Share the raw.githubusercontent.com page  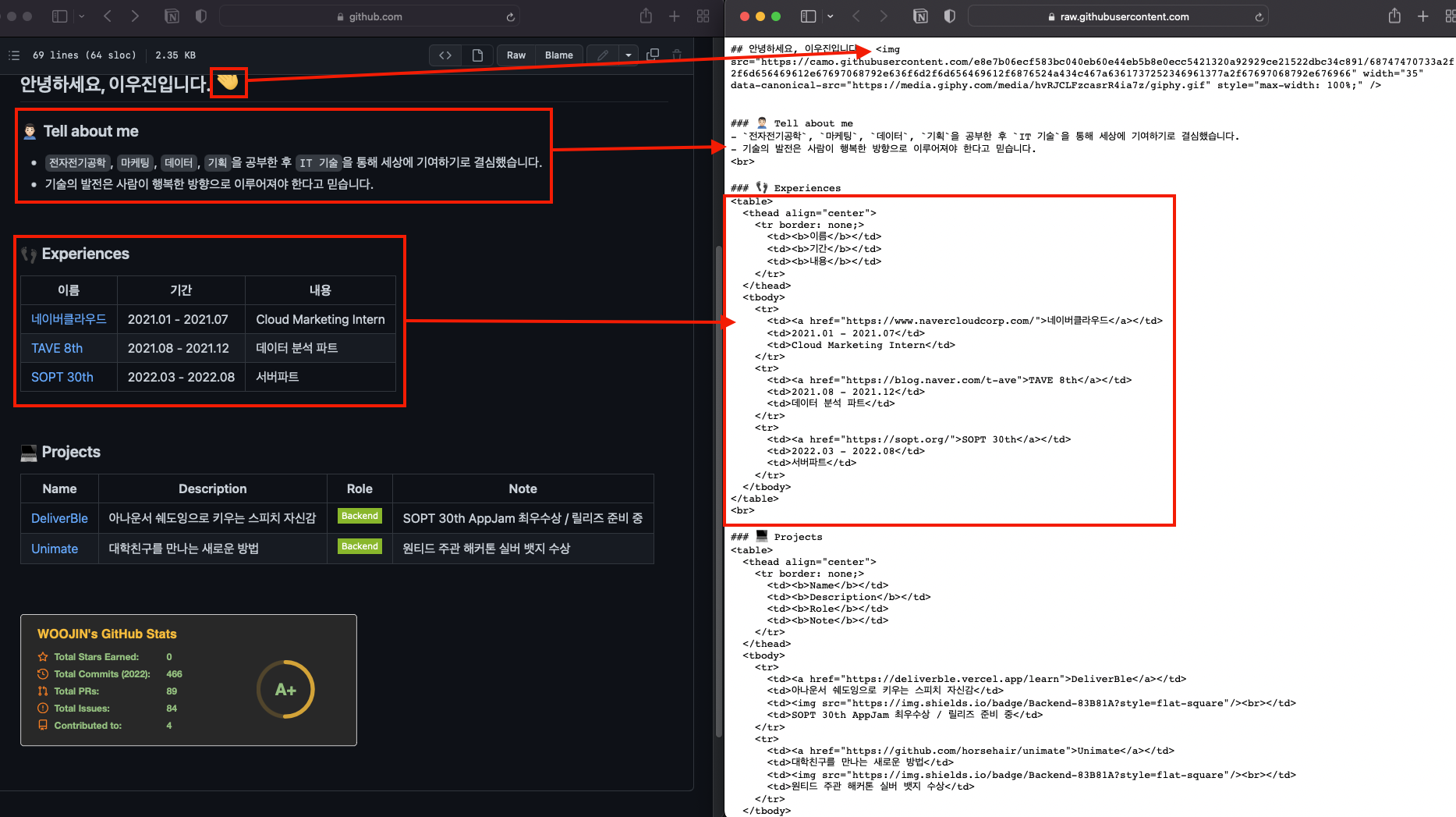pos(1394,16)
